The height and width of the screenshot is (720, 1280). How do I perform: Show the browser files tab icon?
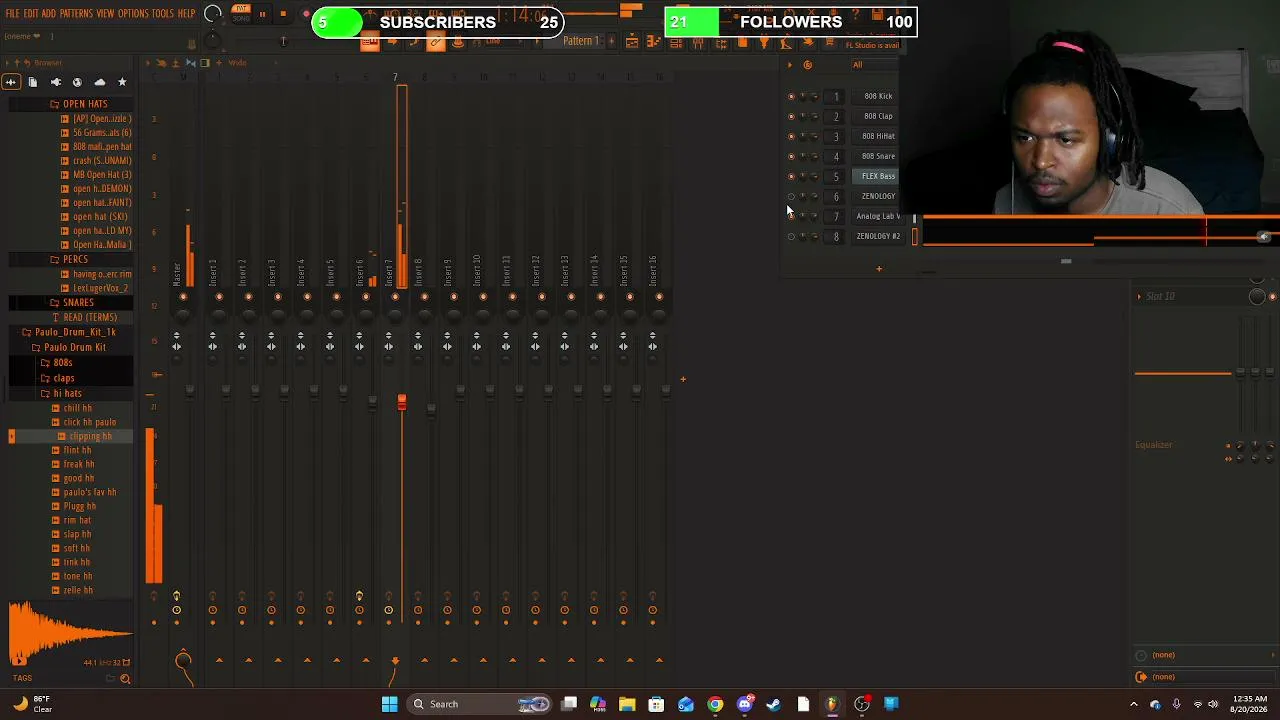click(x=33, y=82)
